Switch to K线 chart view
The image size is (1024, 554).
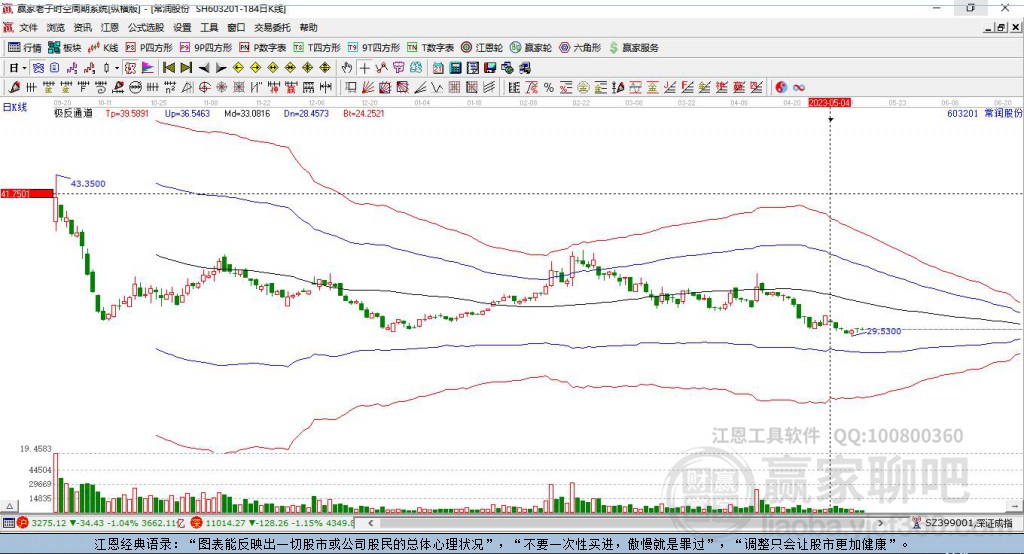(103, 48)
